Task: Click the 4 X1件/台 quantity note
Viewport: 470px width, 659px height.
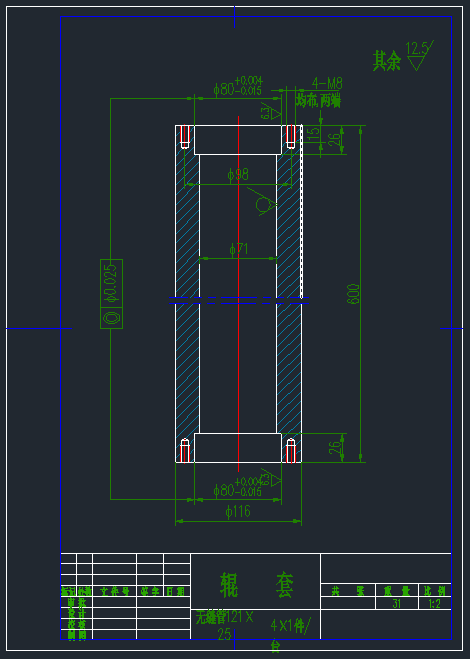Action: (290, 634)
